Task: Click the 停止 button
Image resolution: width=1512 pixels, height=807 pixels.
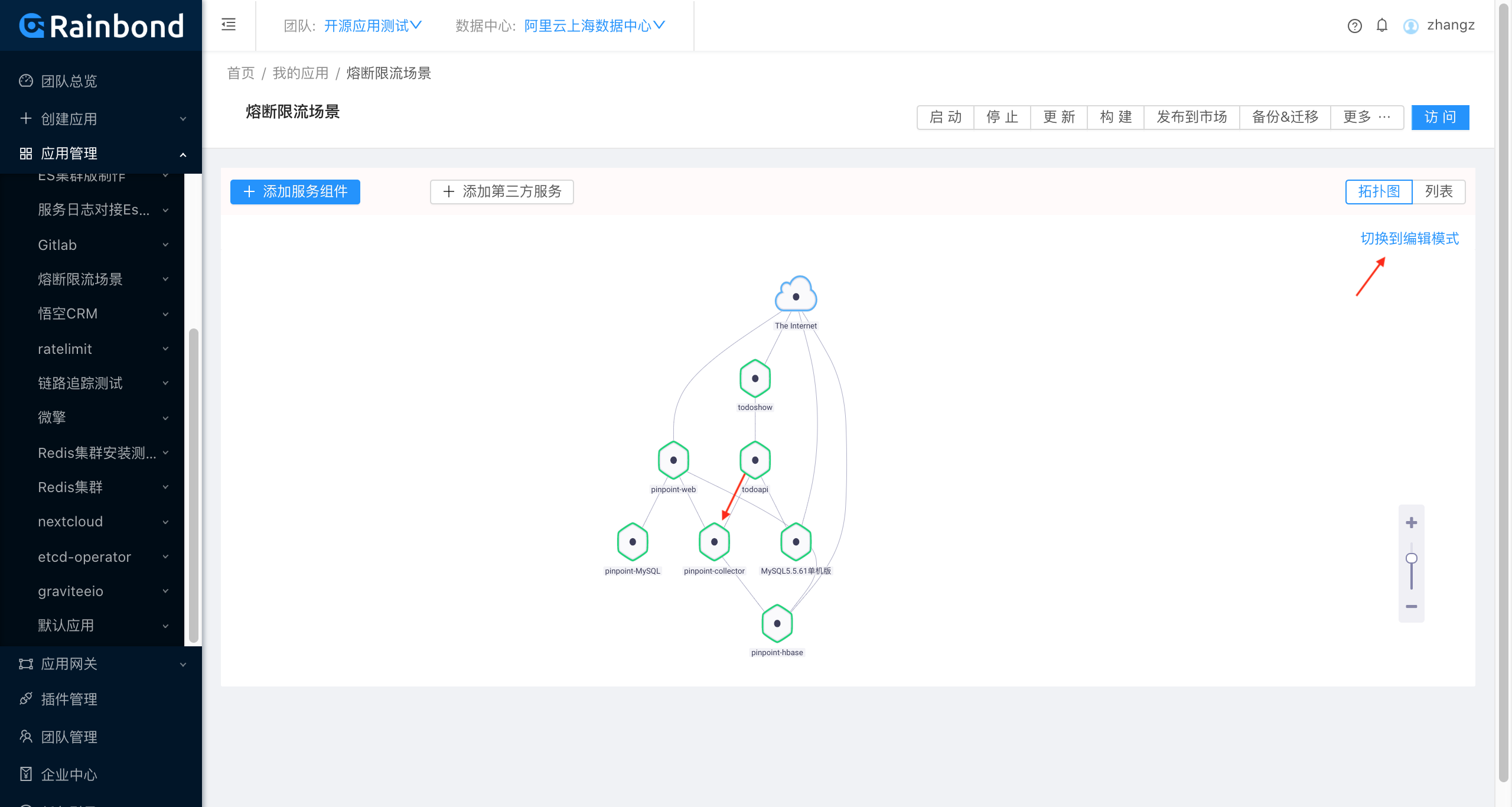Action: pos(1002,117)
